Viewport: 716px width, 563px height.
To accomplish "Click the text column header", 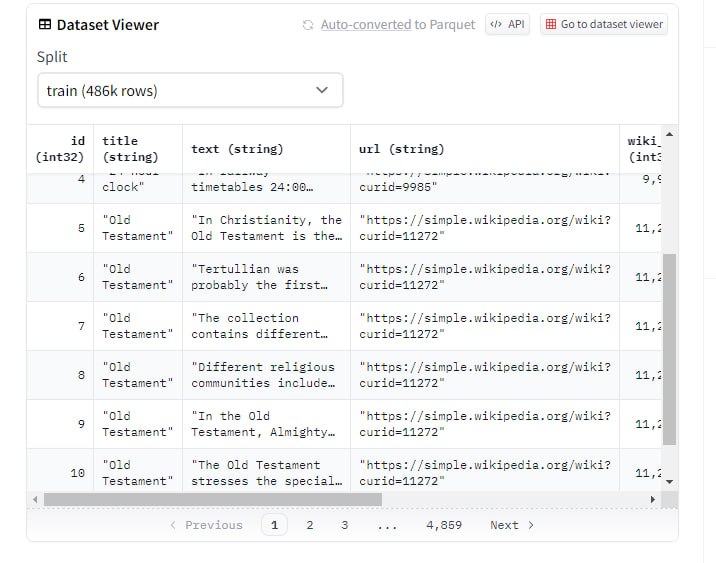I will click(x=237, y=149).
